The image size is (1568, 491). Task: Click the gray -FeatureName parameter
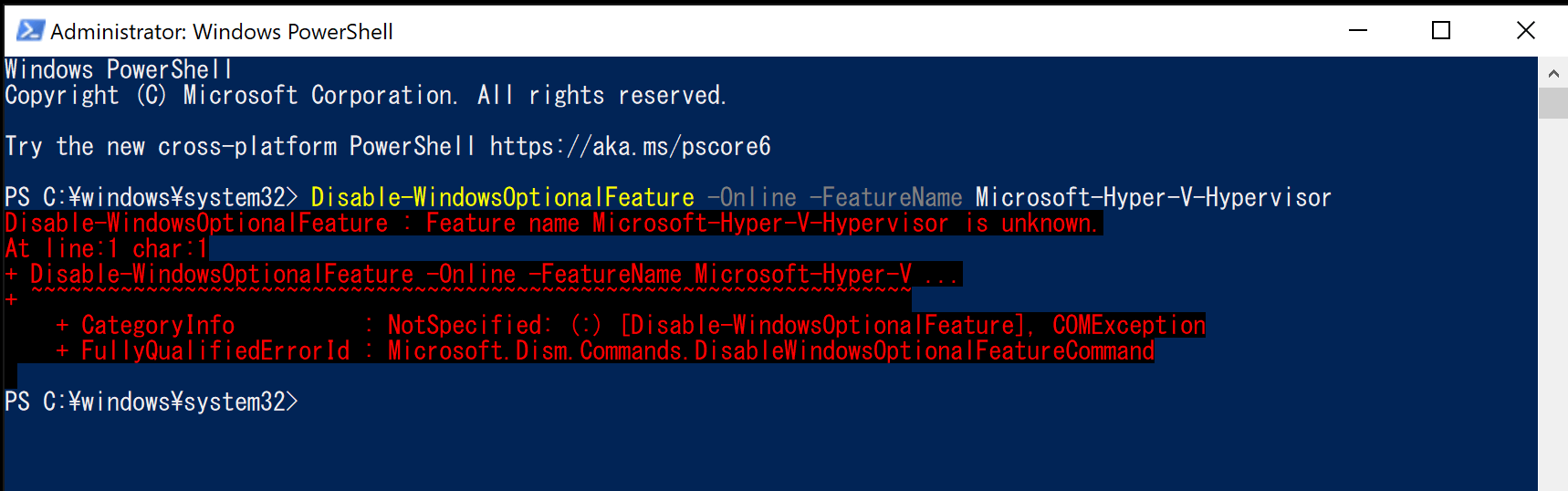[x=886, y=197]
